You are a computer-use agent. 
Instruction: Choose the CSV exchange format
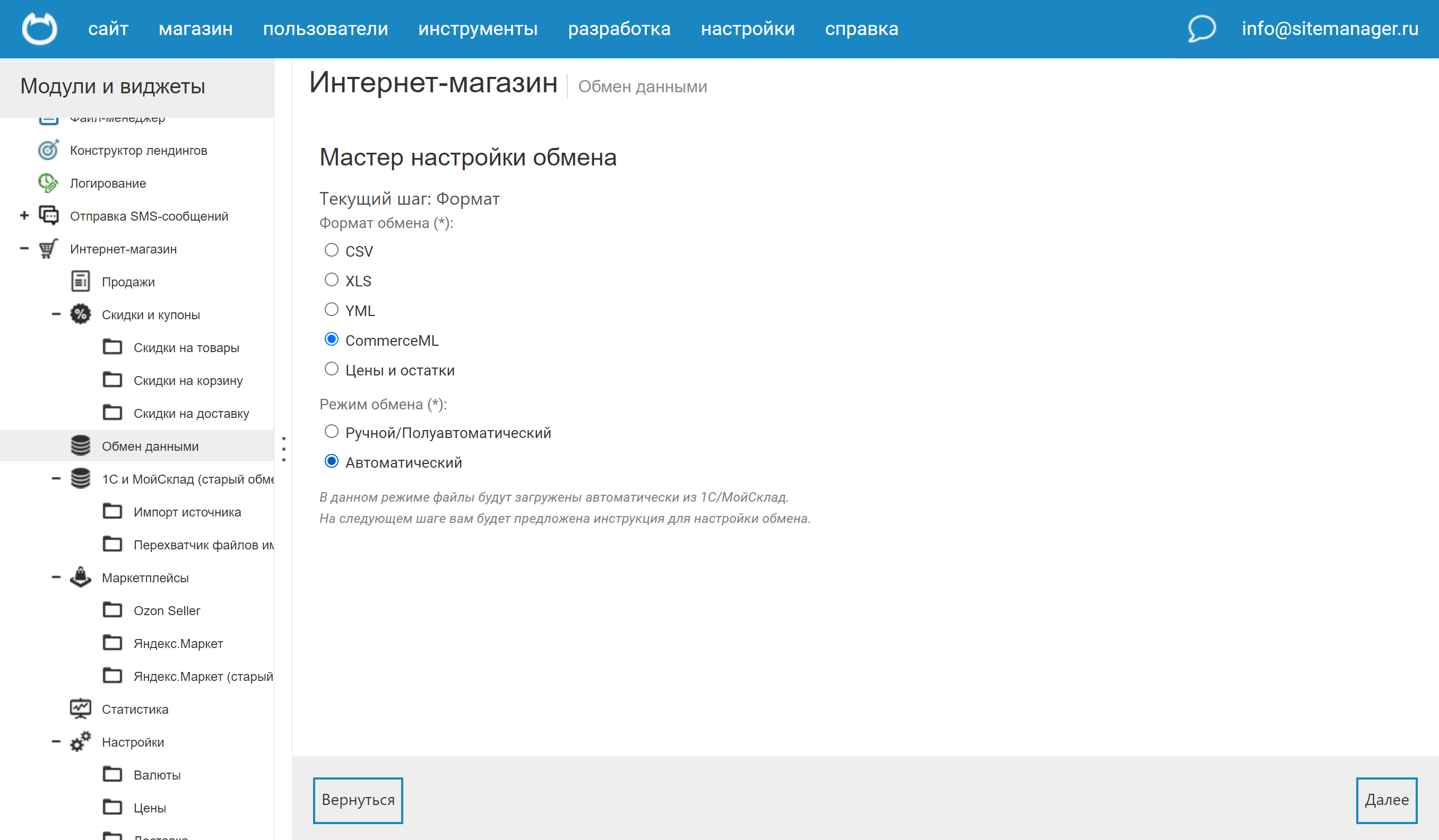click(331, 249)
